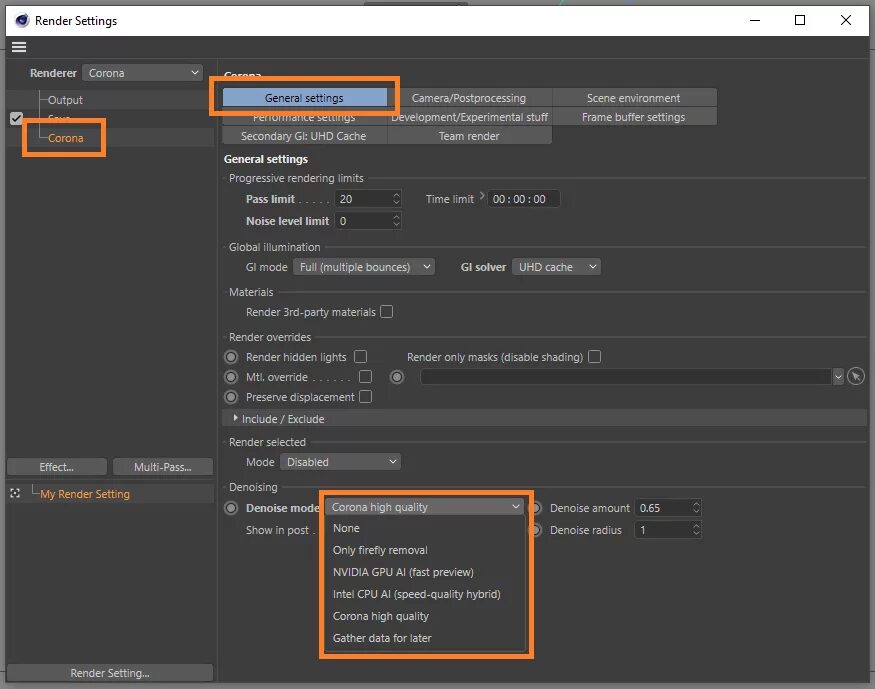Image resolution: width=875 pixels, height=689 pixels.
Task: Click the material override link field
Action: click(626, 377)
